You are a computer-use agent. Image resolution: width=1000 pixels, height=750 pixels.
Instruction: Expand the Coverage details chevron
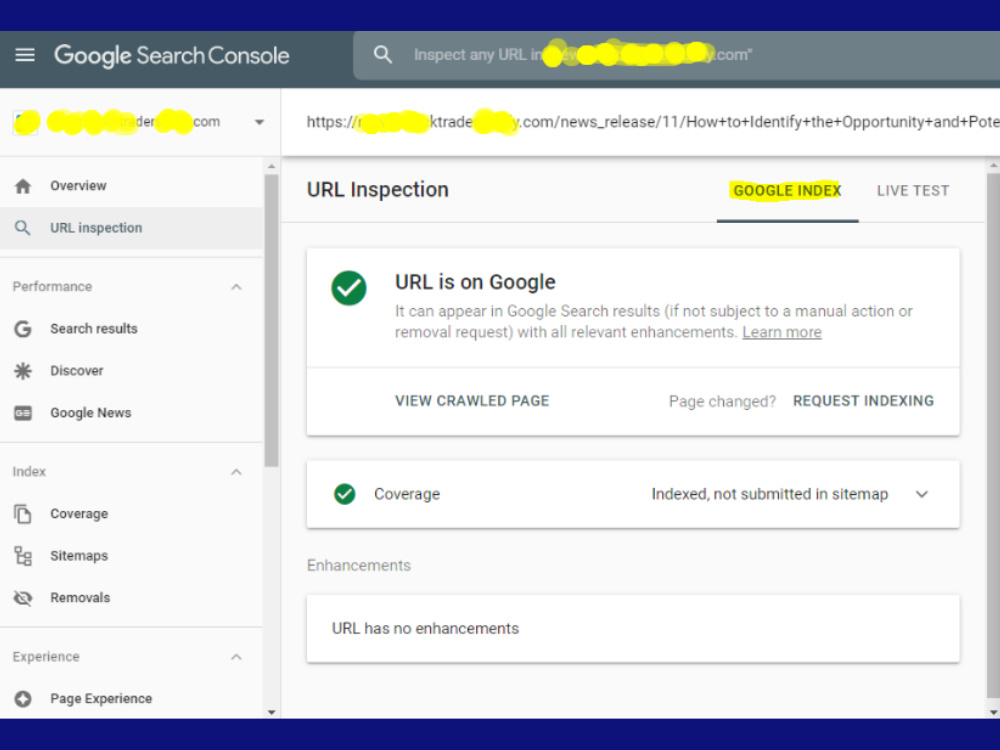(x=922, y=494)
